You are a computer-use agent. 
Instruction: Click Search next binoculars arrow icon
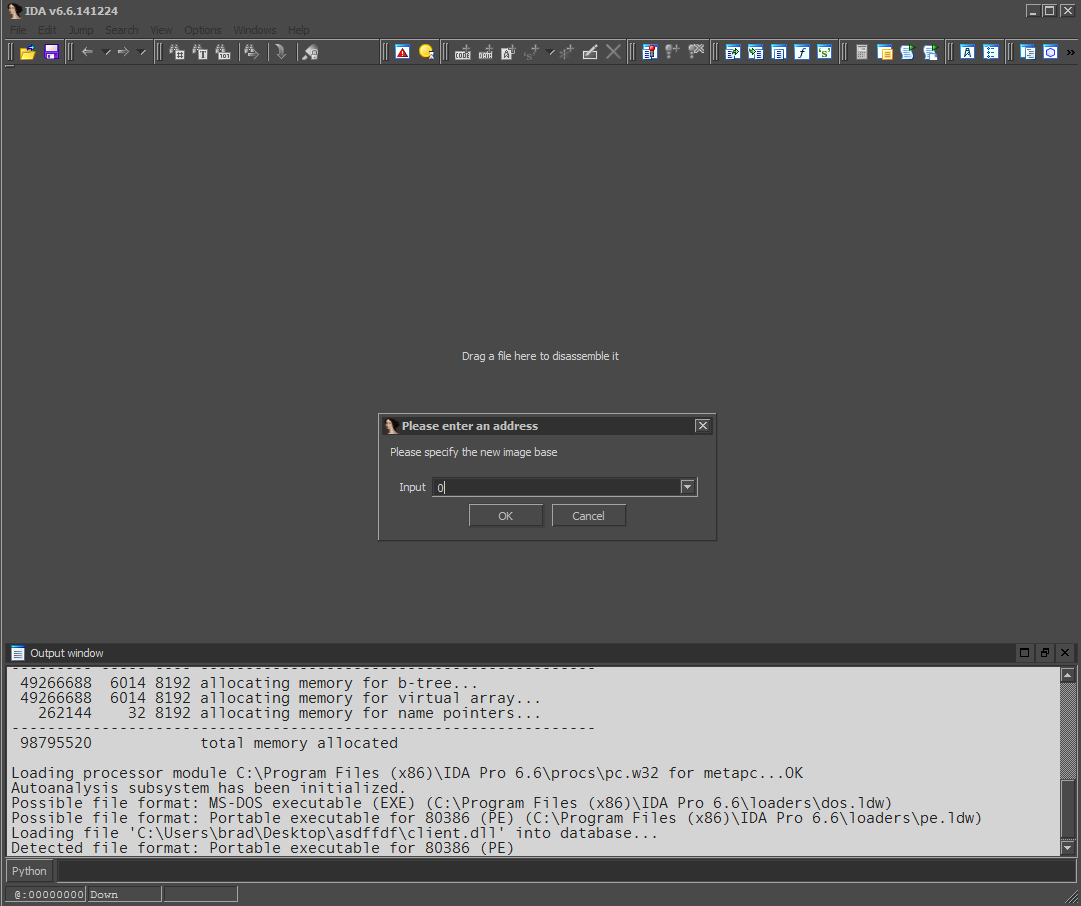coord(252,52)
